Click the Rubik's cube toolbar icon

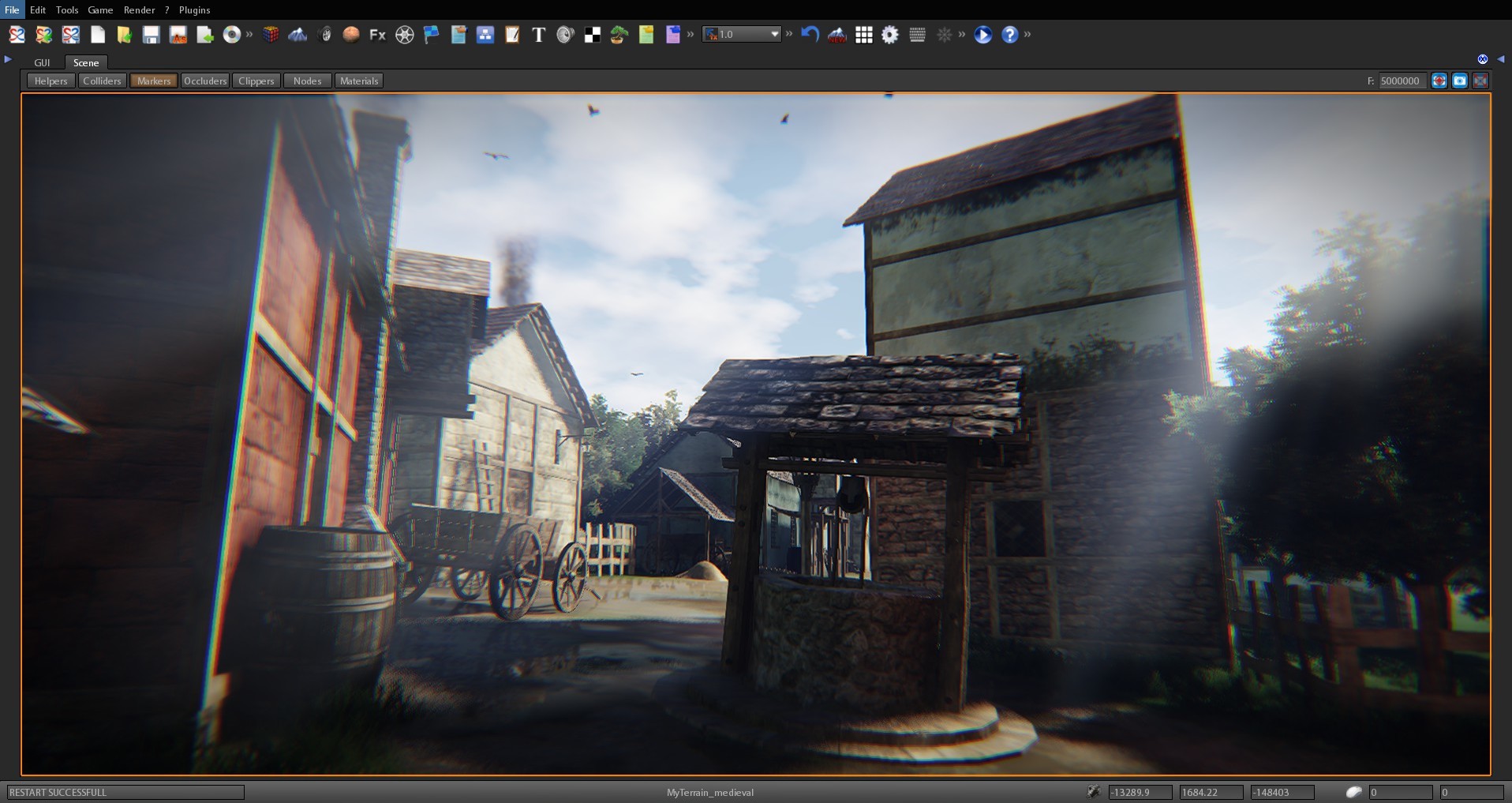tap(271, 35)
